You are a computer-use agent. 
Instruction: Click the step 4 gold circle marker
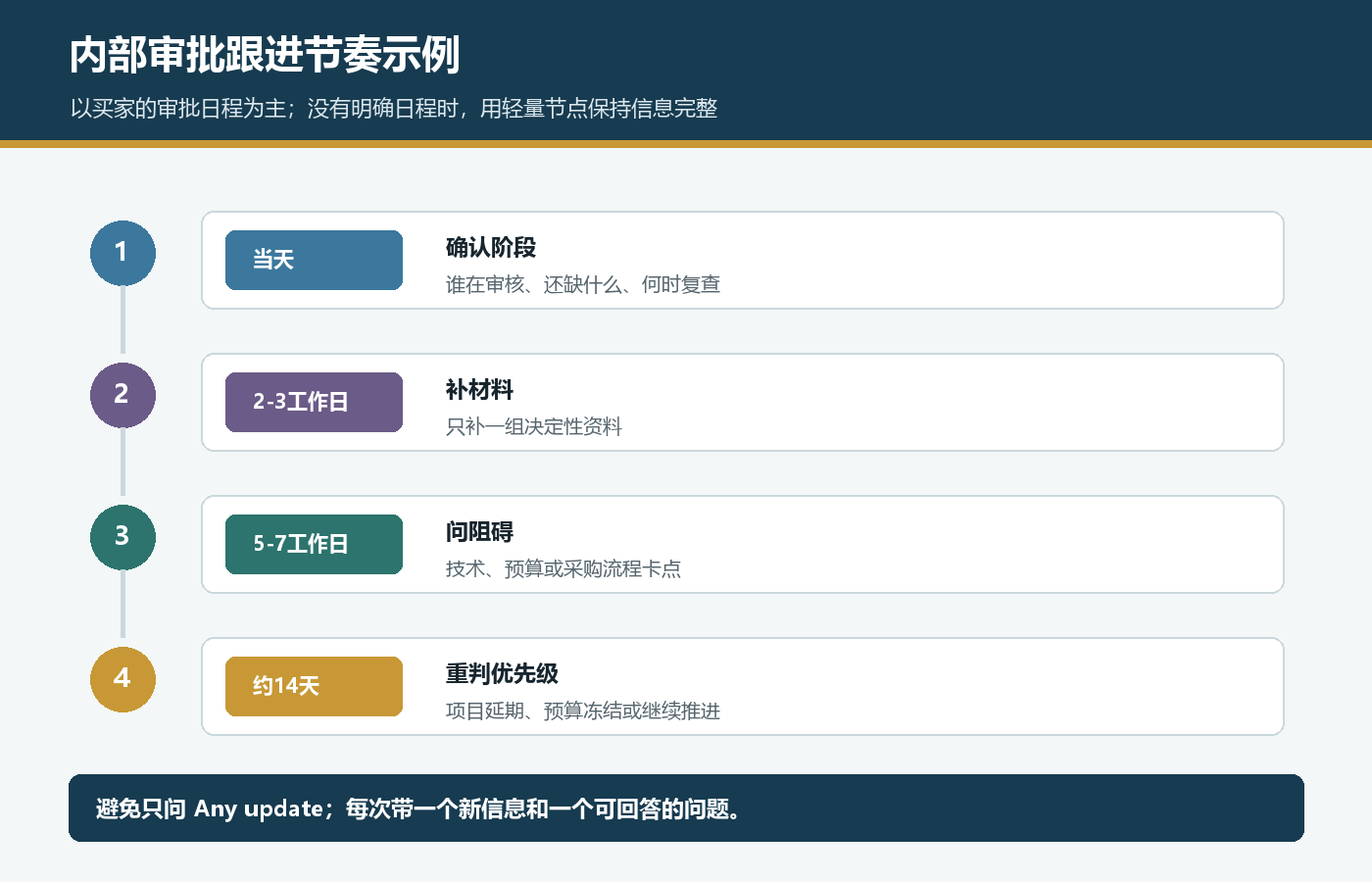click(122, 679)
